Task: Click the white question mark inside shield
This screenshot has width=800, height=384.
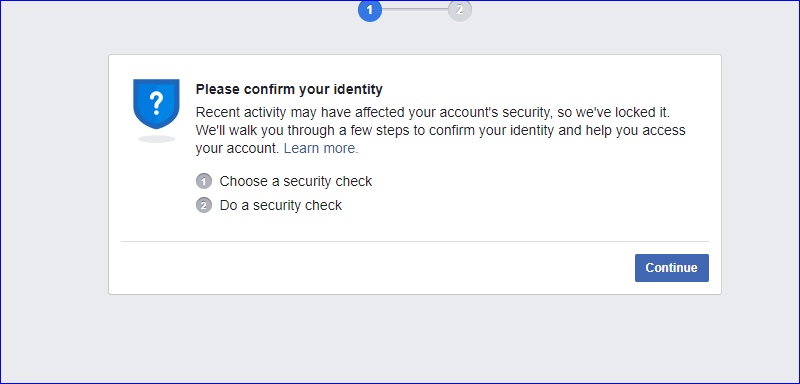Action: point(157,103)
